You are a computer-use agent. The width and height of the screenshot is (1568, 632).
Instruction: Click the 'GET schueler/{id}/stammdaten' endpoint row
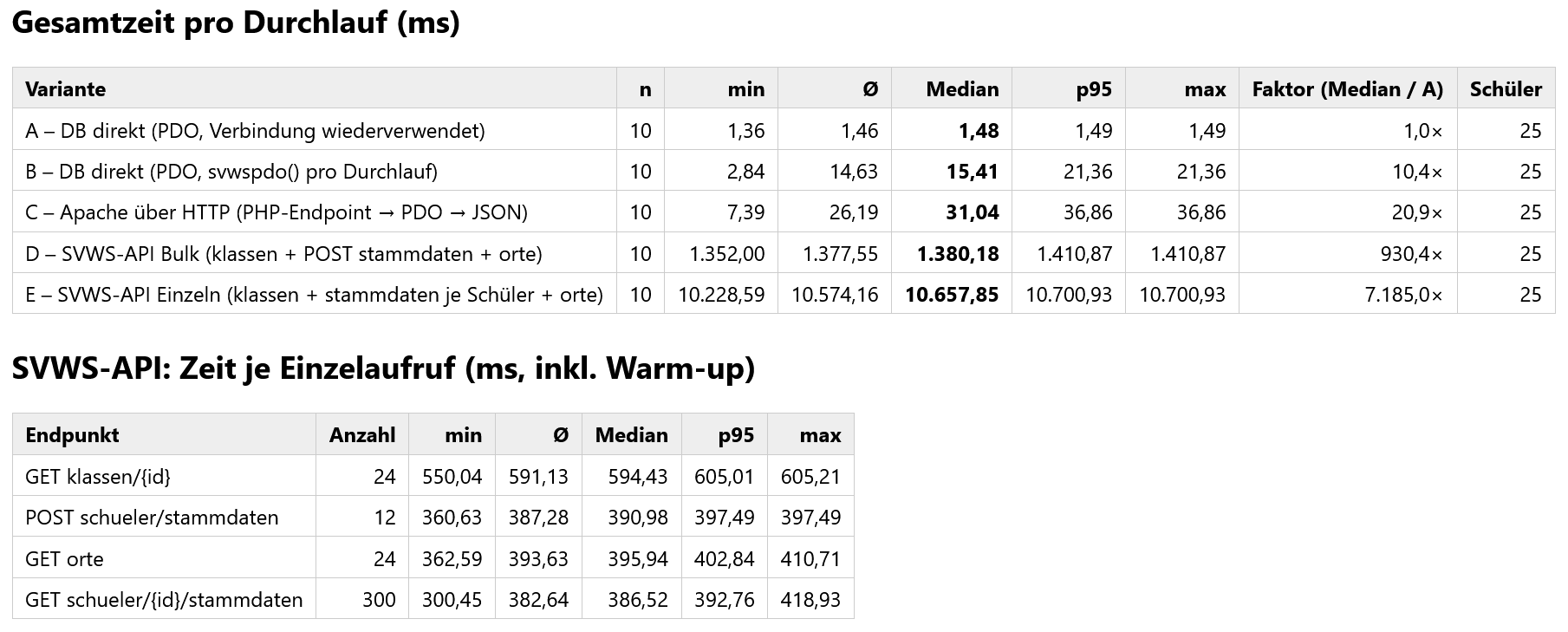click(x=433, y=599)
